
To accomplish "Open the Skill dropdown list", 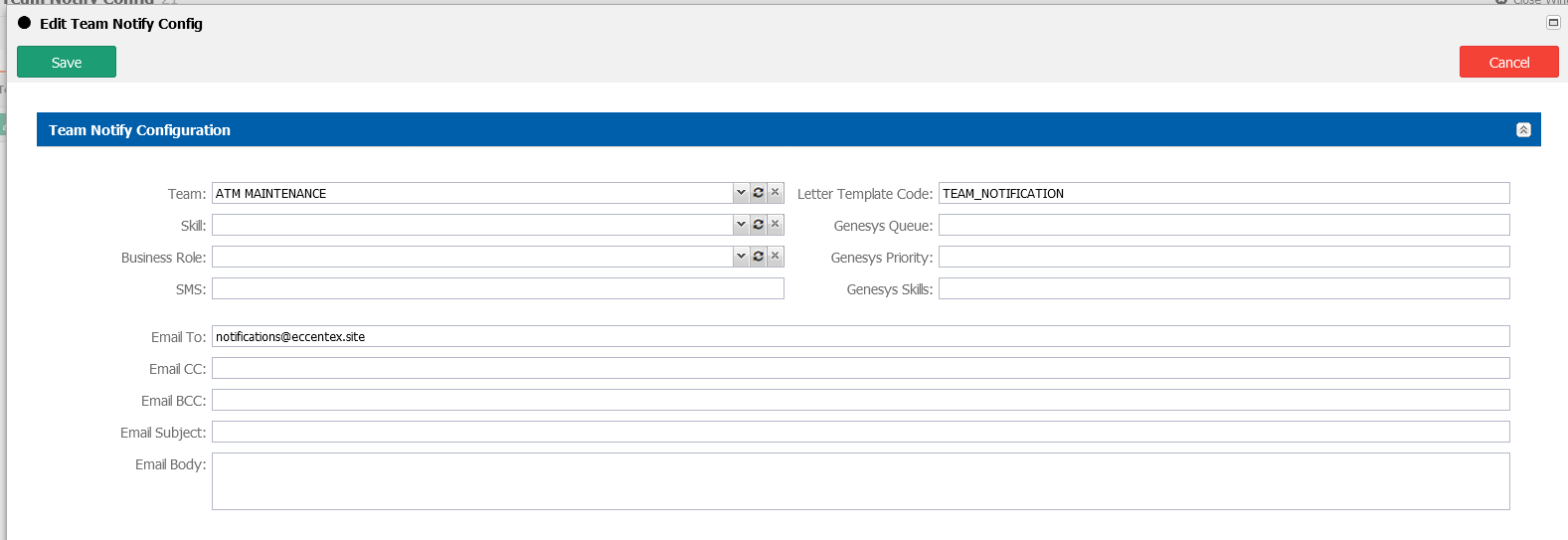I will 741,225.
